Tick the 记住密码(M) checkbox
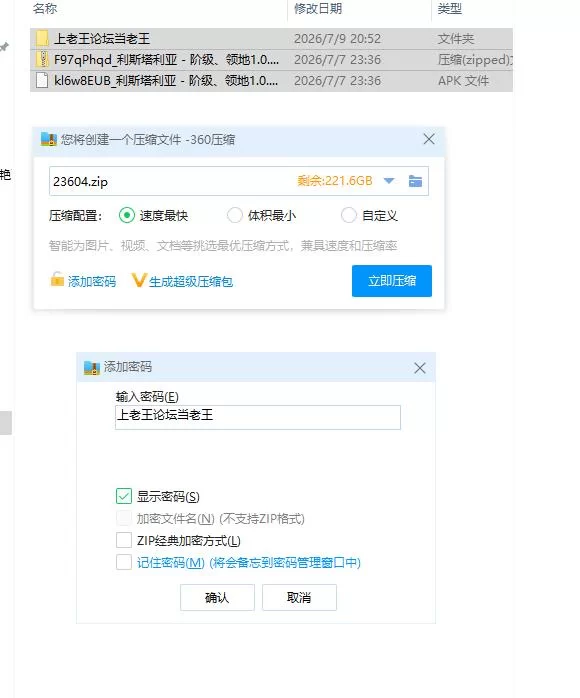Image resolution: width=580 pixels, height=698 pixels. (124, 562)
